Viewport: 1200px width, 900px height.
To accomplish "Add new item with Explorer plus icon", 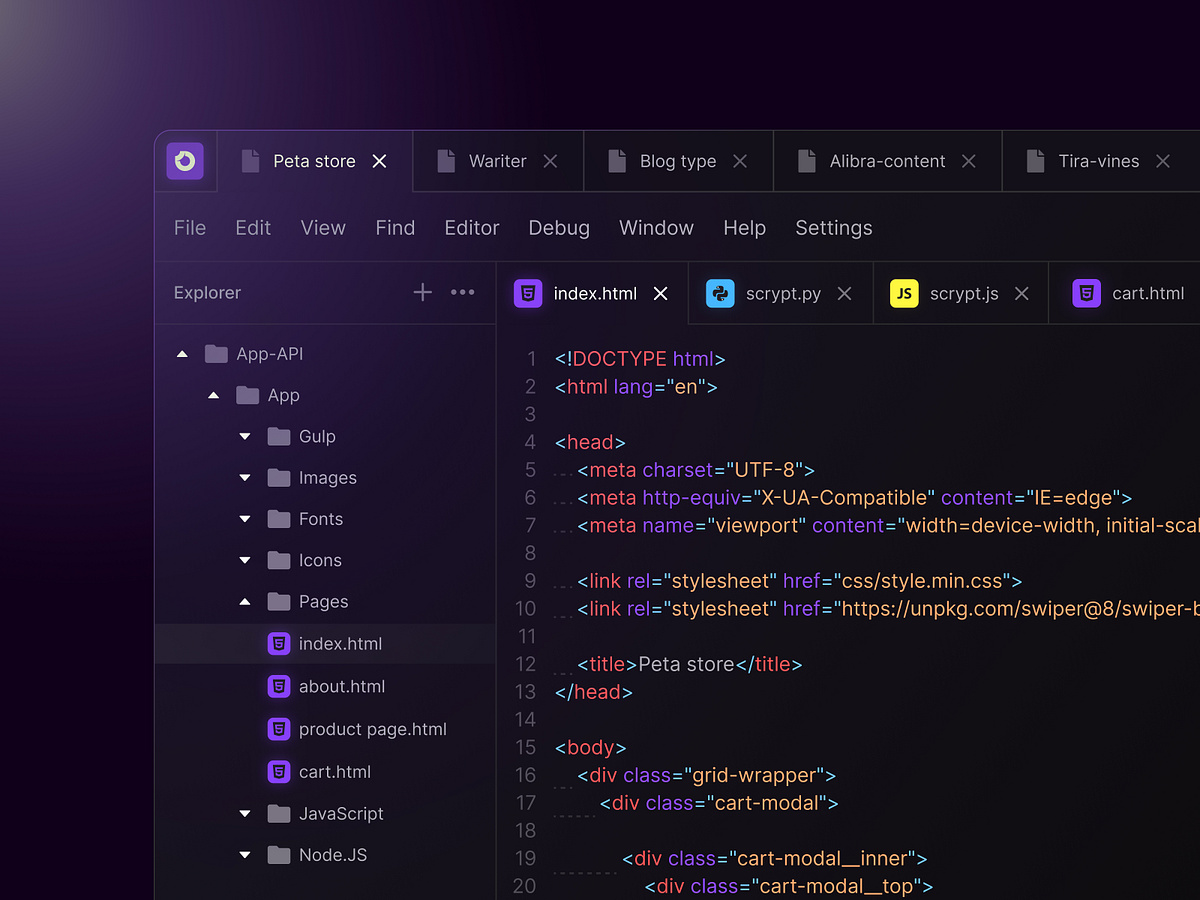I will tap(423, 292).
